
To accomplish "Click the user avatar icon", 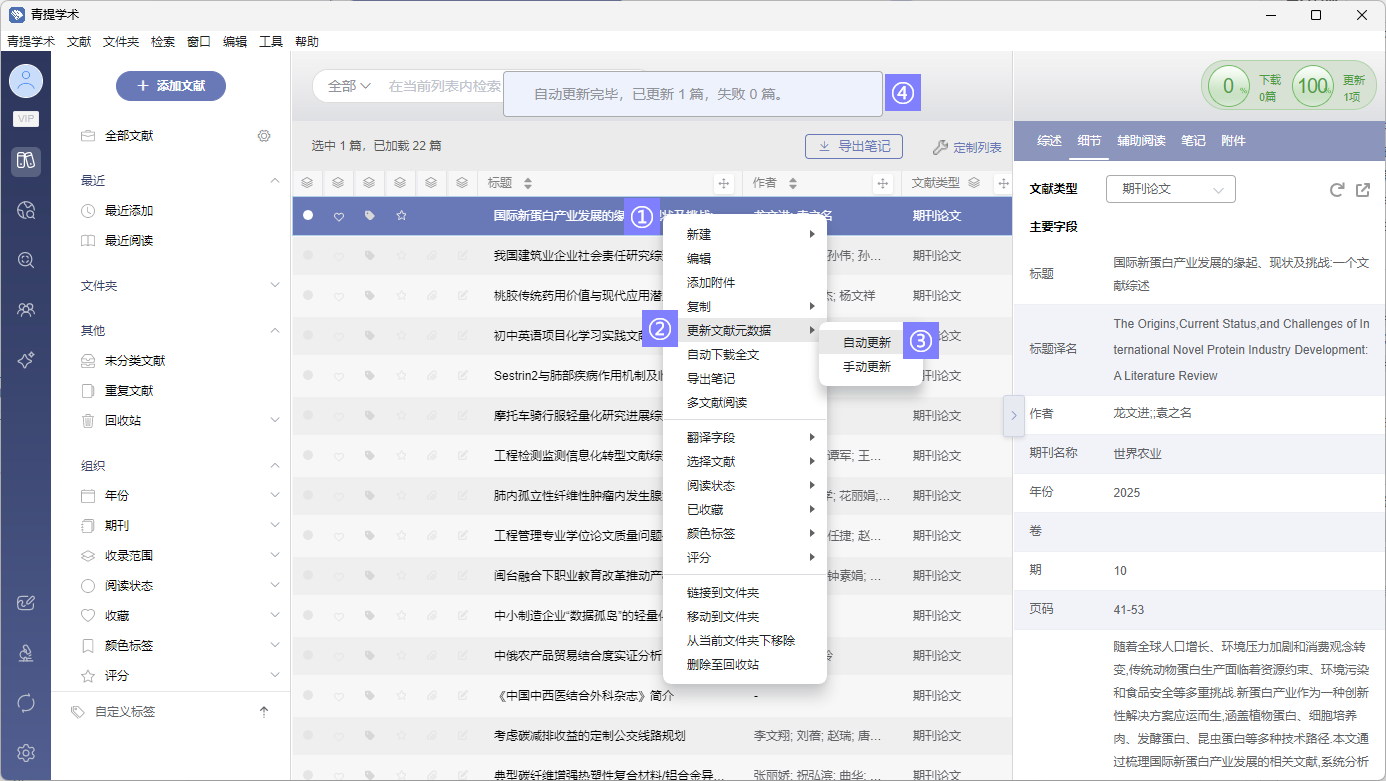I will 26,81.
